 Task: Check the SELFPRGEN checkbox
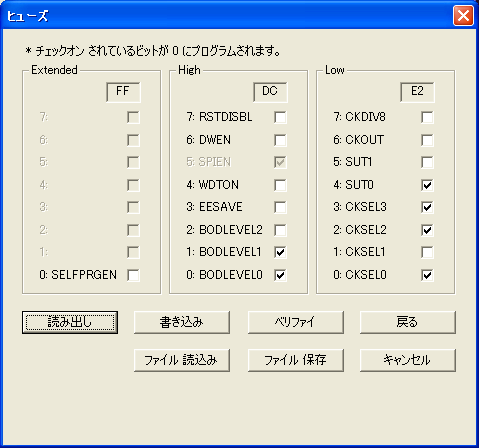[133, 275]
